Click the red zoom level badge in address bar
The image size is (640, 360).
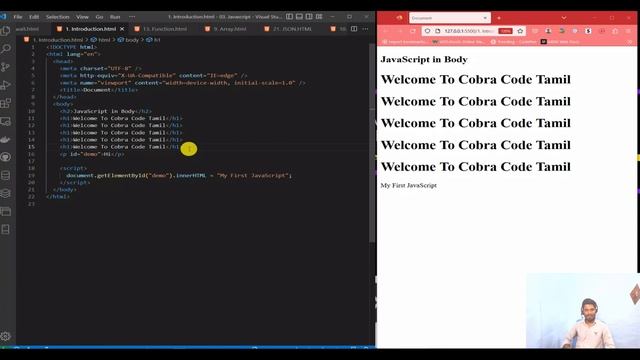pyautogui.click(x=505, y=31)
